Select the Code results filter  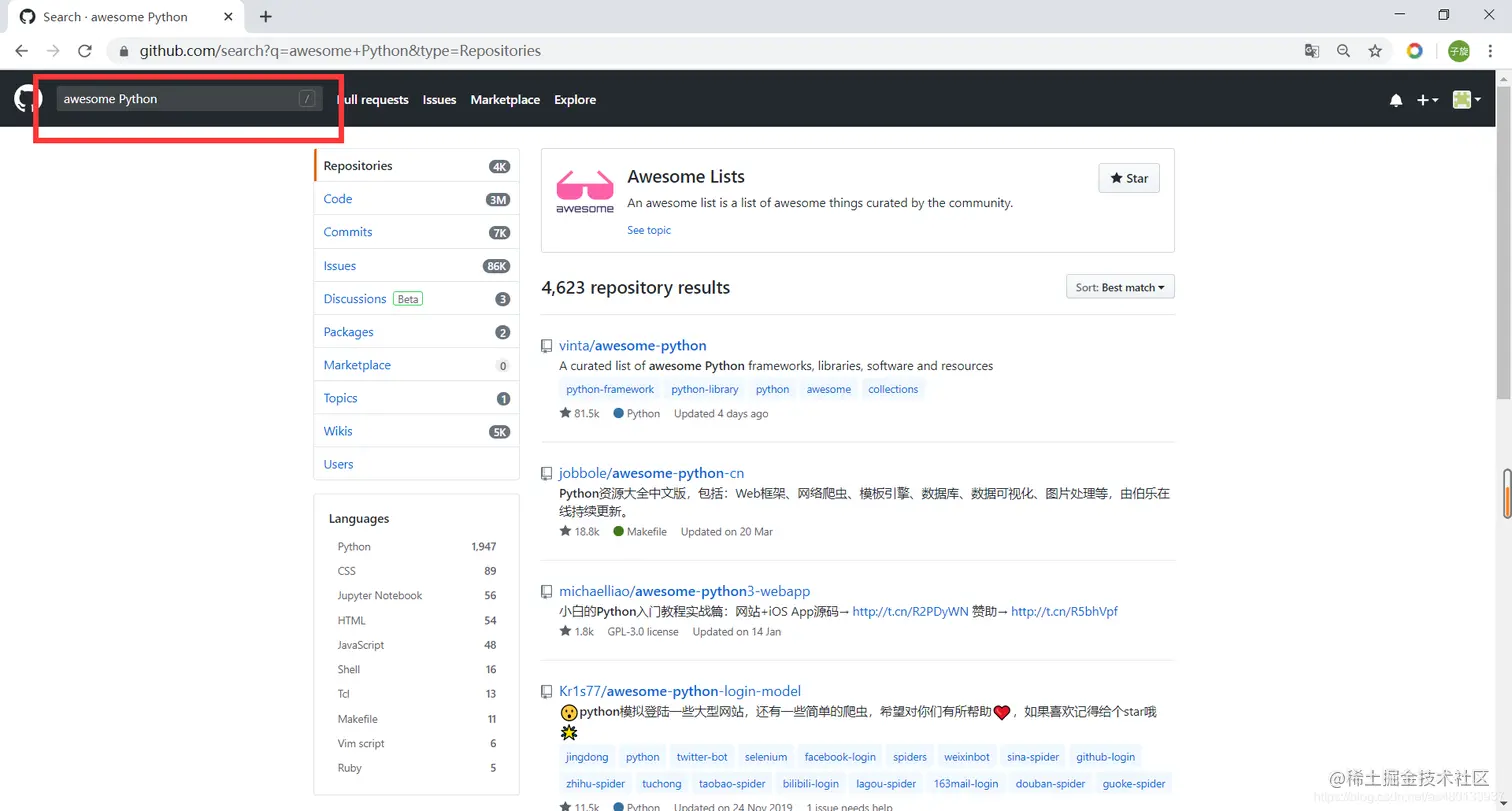(x=416, y=199)
